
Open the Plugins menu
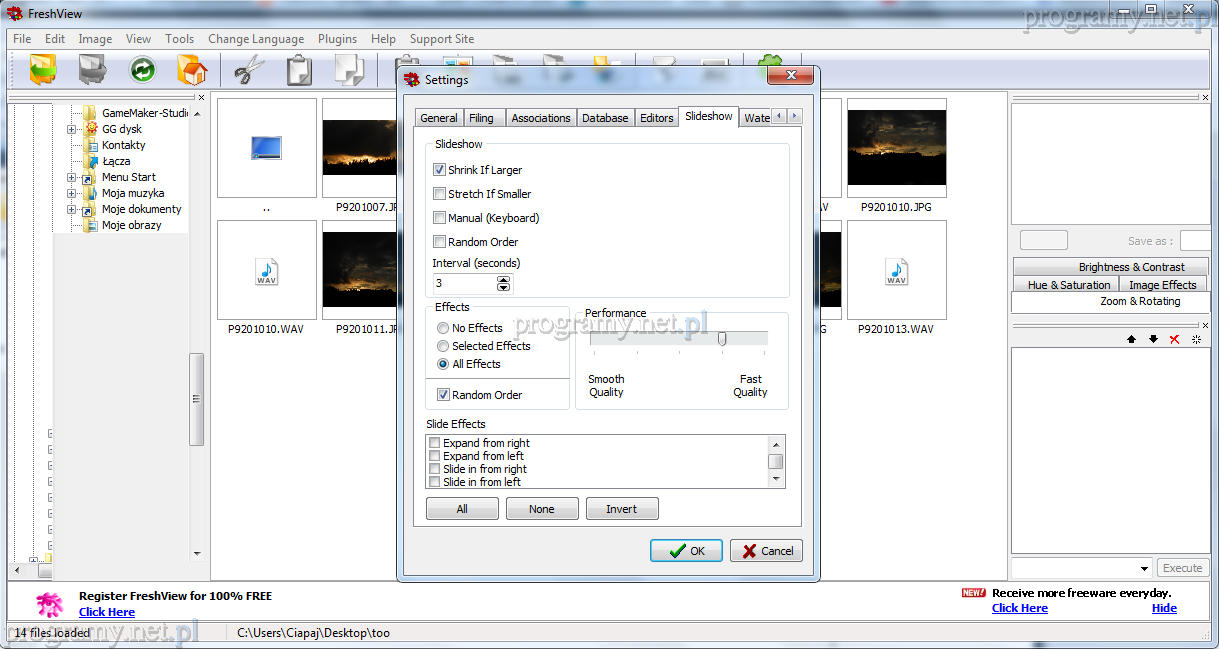click(x=337, y=39)
